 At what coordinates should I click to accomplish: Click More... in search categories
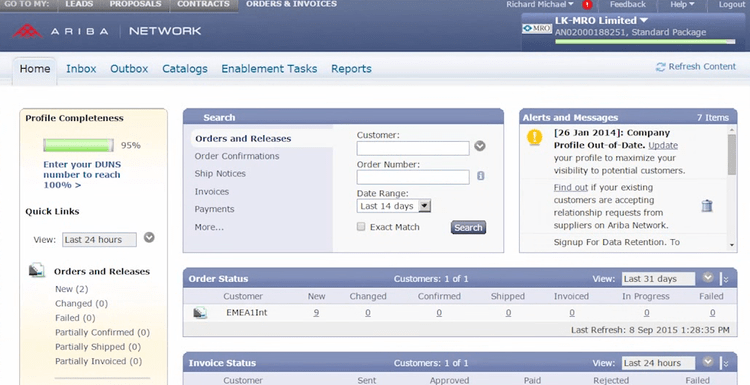(x=209, y=227)
